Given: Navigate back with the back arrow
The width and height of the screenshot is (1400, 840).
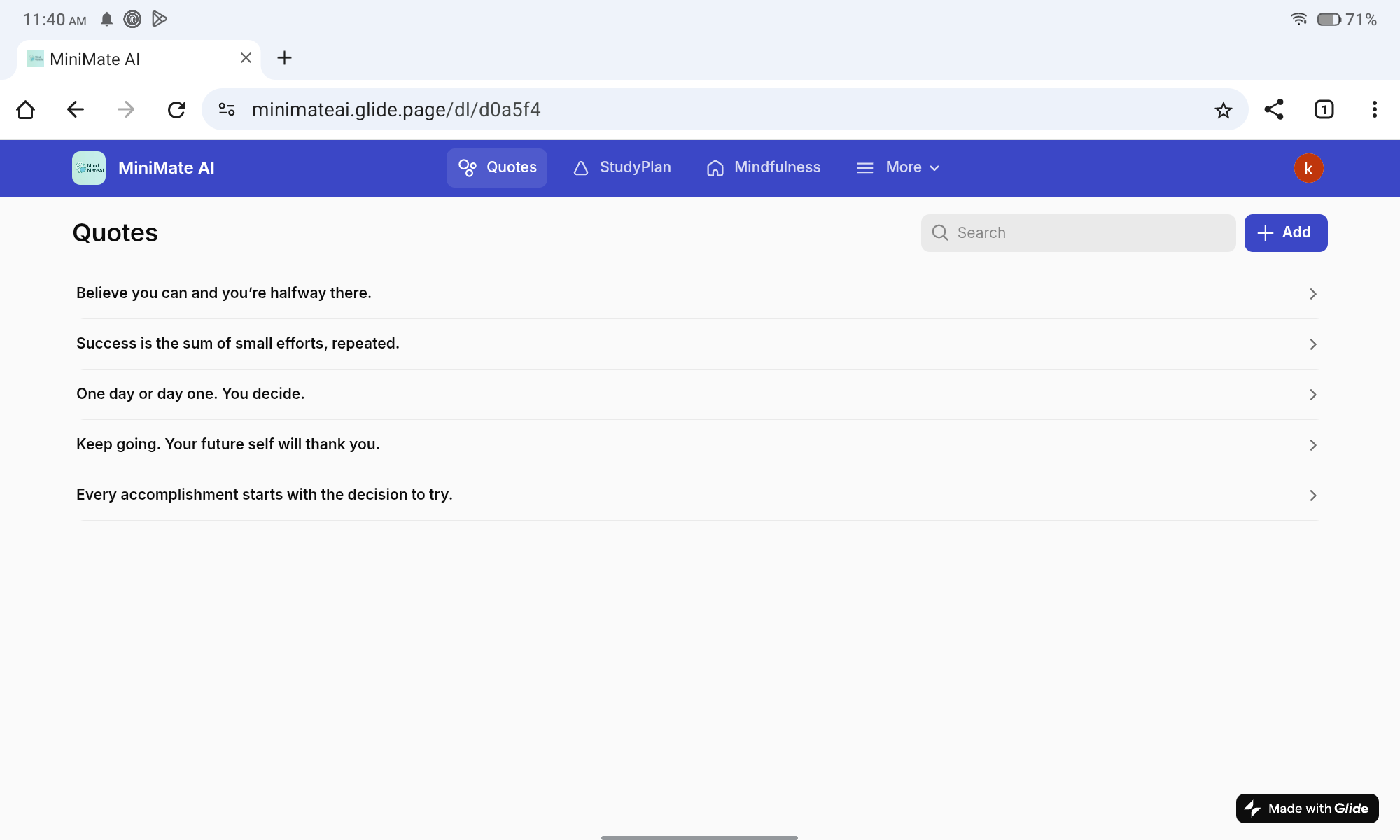Looking at the screenshot, I should [76, 110].
